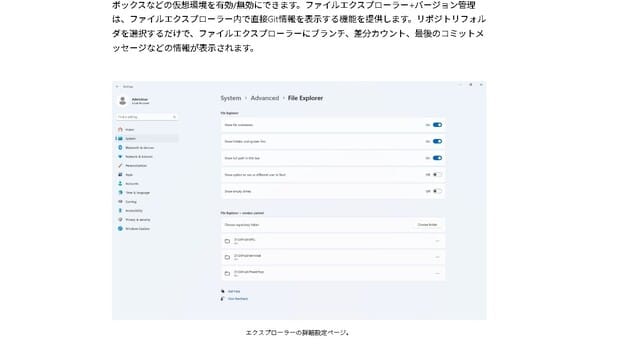Open Home in the Settings sidebar
Image resolution: width=640 pixels, height=361 pixels.
click(126, 129)
